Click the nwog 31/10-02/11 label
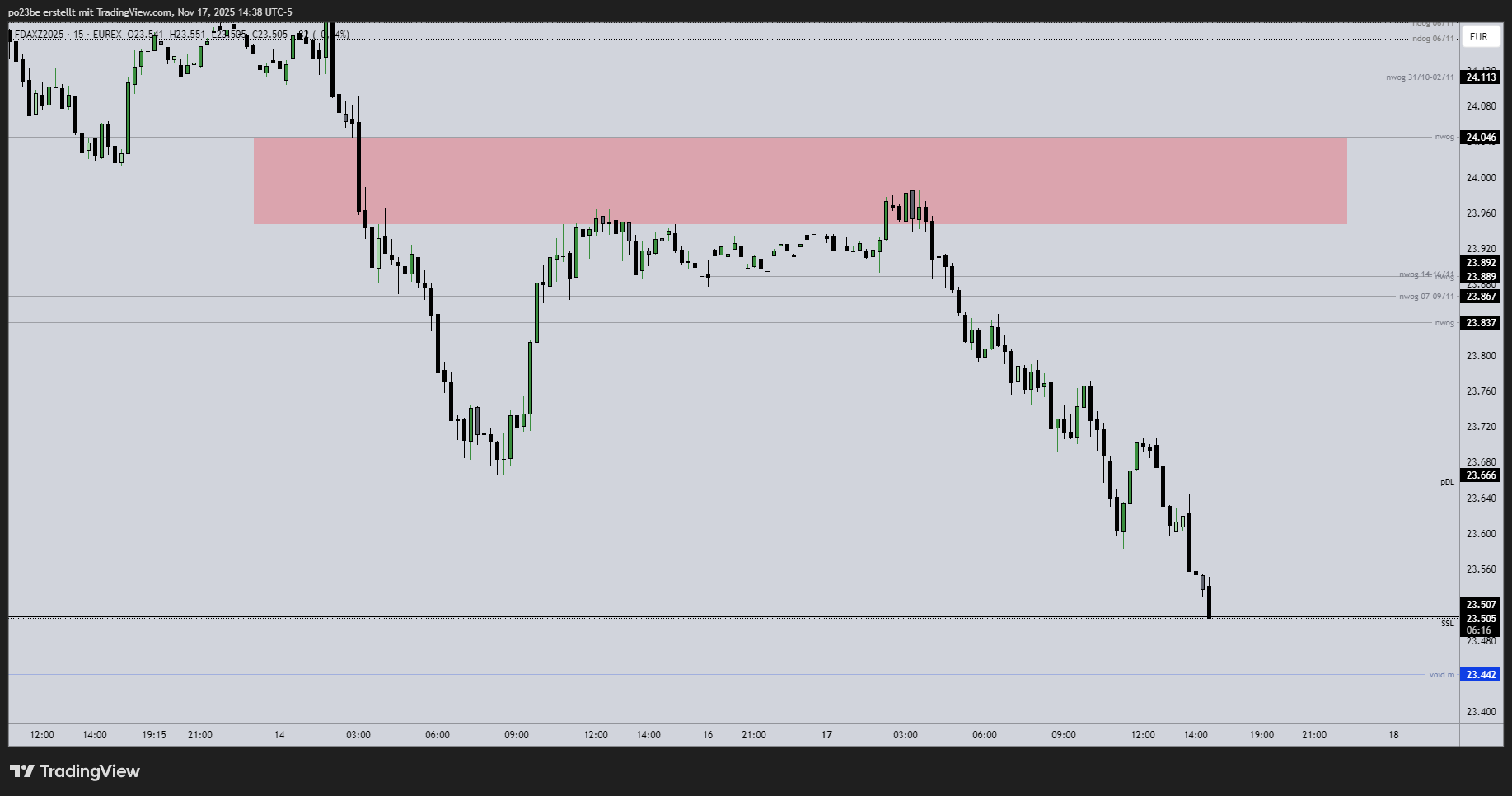 1420,77
